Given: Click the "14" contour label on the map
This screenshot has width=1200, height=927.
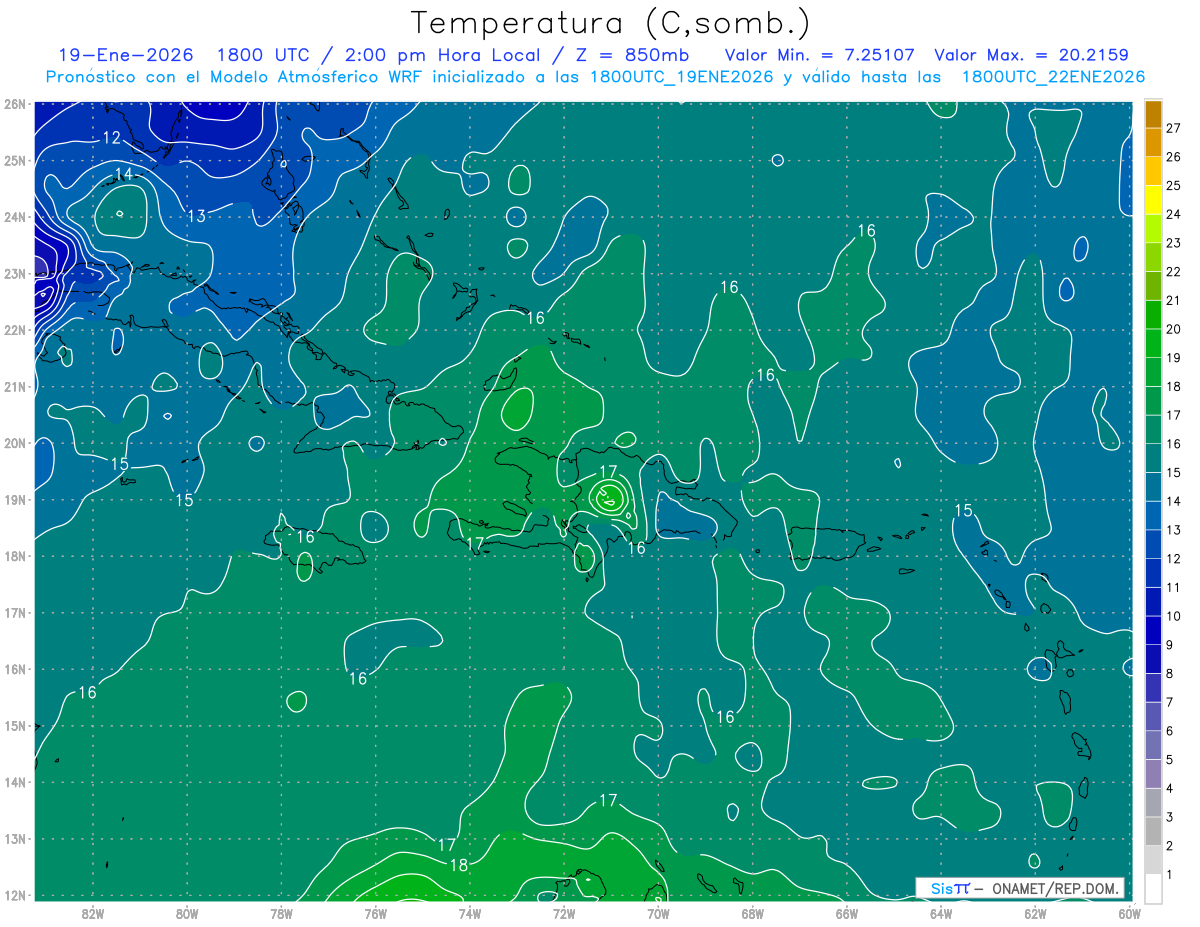Looking at the screenshot, I should [123, 175].
